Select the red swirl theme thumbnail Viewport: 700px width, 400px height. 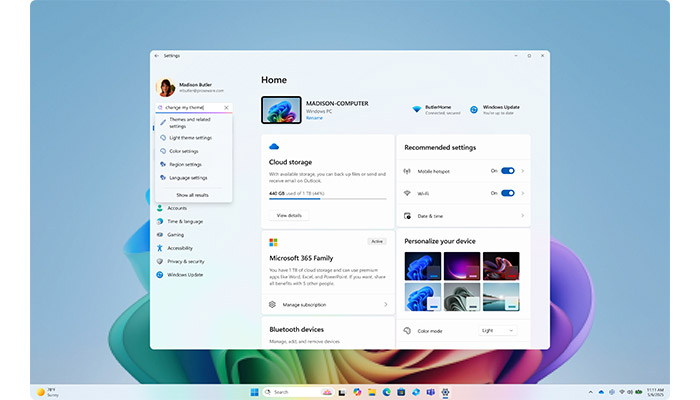point(501,266)
